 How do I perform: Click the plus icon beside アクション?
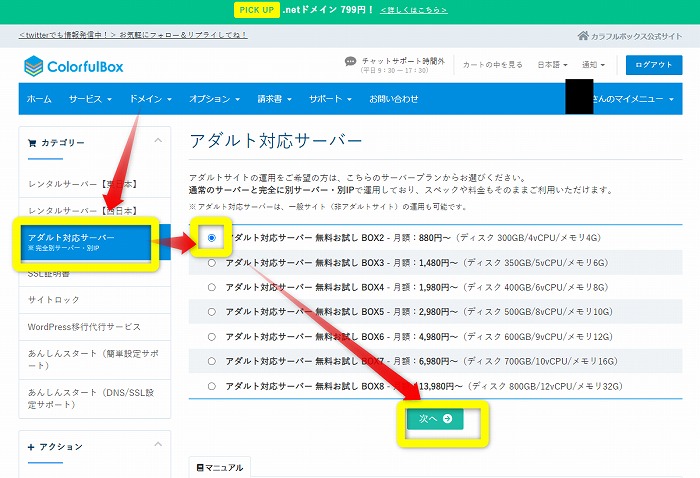click(x=32, y=446)
